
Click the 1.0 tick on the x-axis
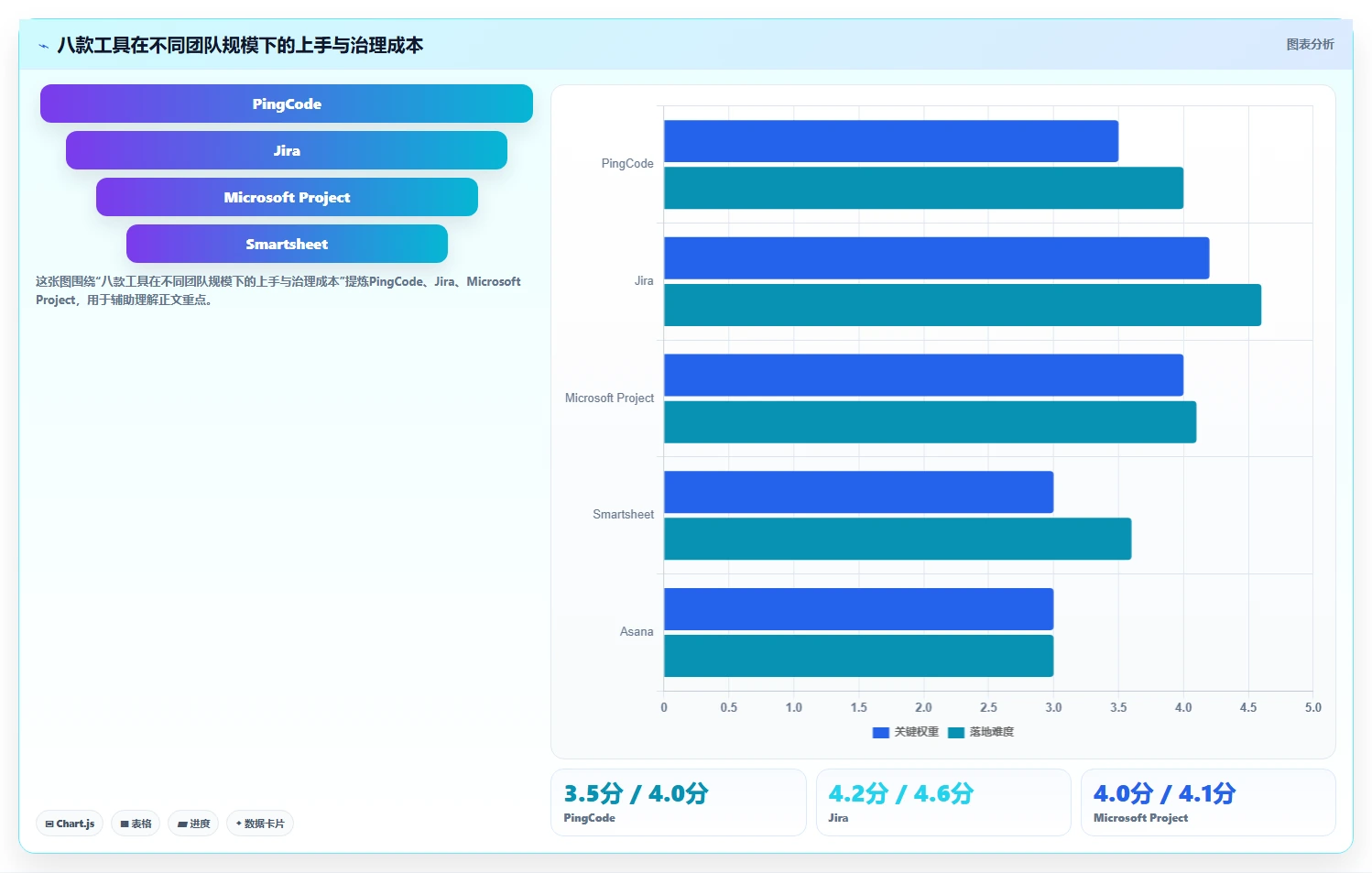coord(794,707)
